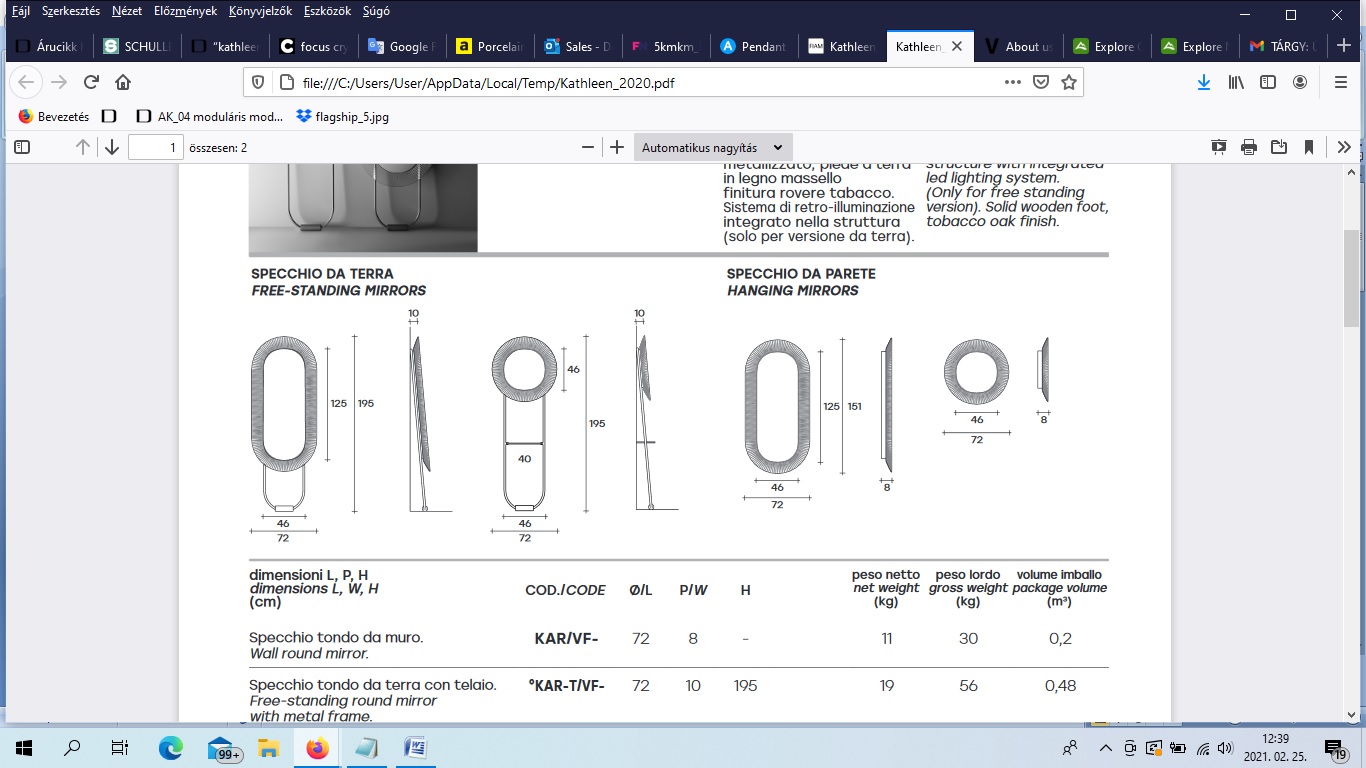Open the Firefox hamburger menu

[x=1340, y=82]
